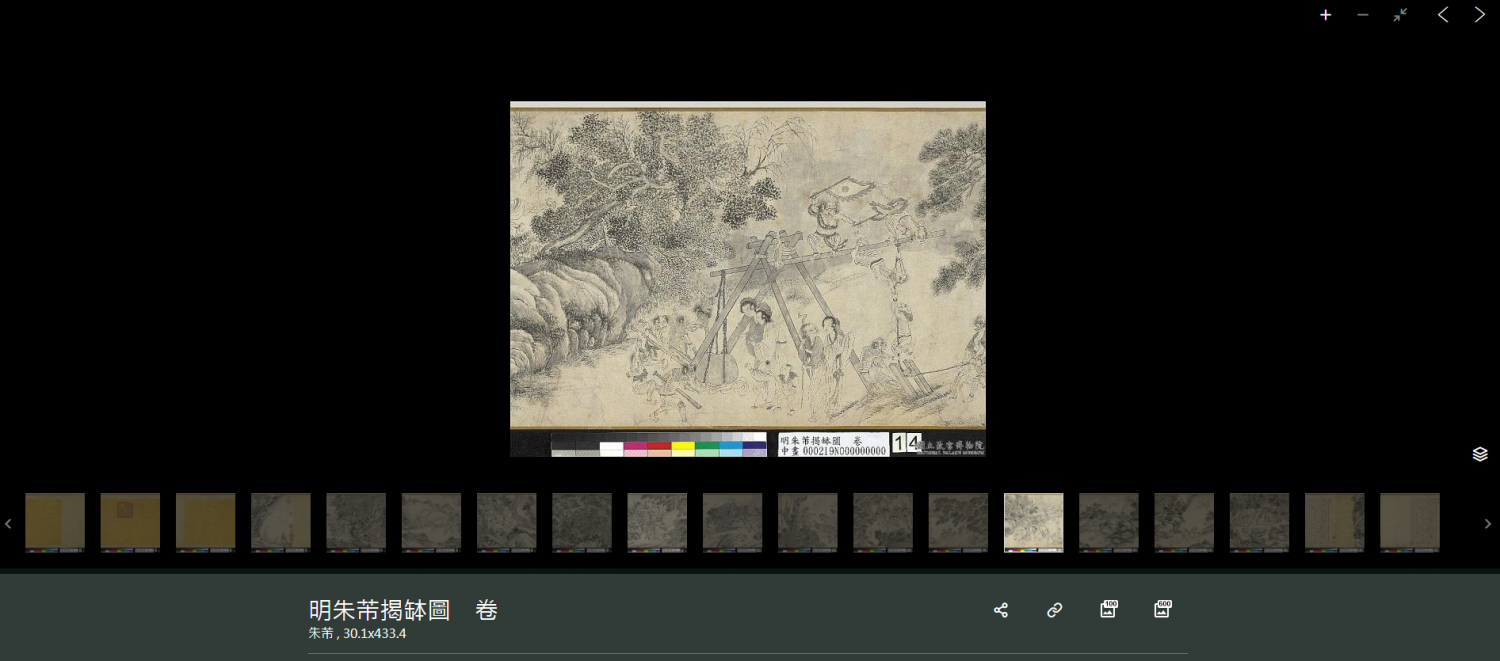1500x661 pixels.
Task: Pick the last thumbnail in the strip
Action: click(x=1409, y=522)
